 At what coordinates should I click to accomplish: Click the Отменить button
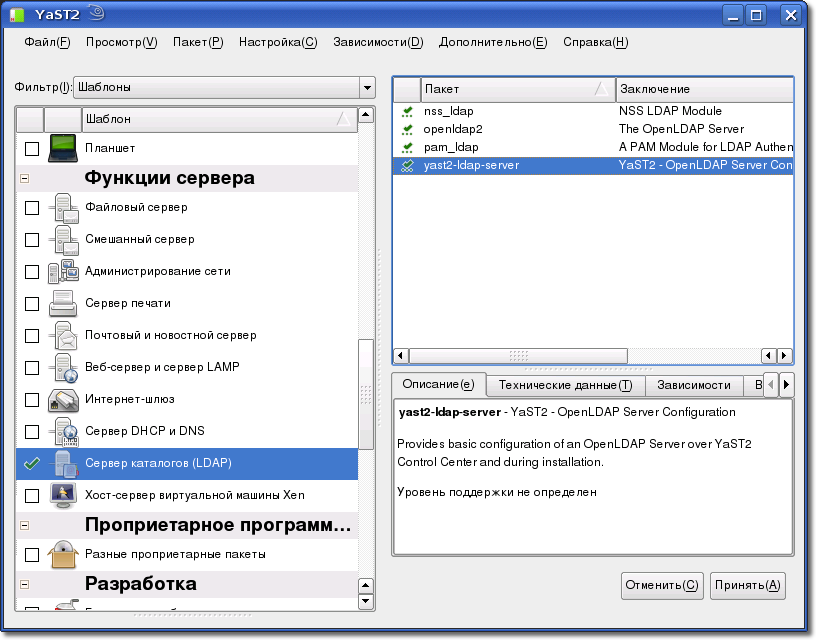[662, 586]
